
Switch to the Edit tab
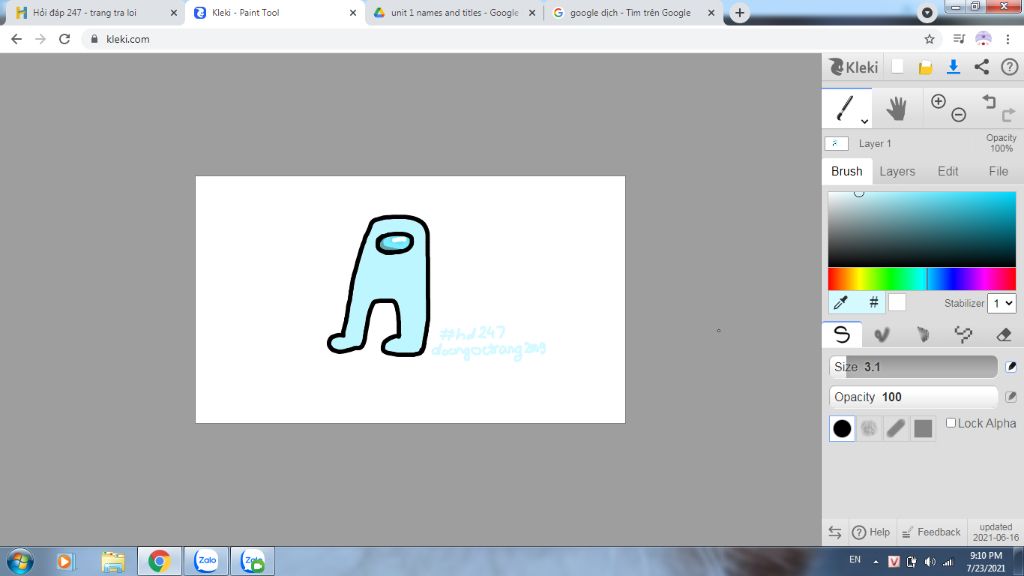coord(948,171)
